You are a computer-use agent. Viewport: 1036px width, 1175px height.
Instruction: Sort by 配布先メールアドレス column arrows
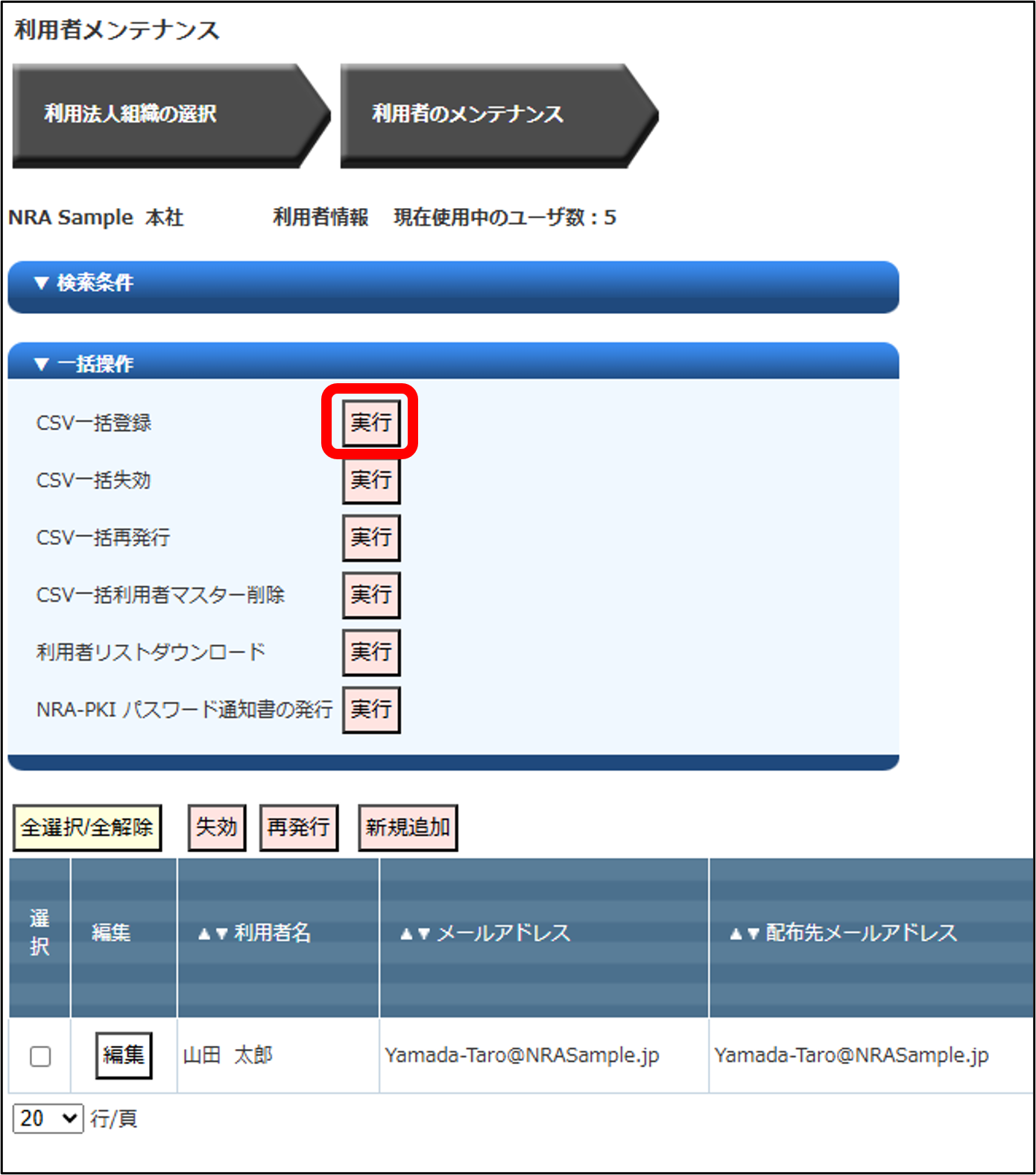tap(745, 933)
